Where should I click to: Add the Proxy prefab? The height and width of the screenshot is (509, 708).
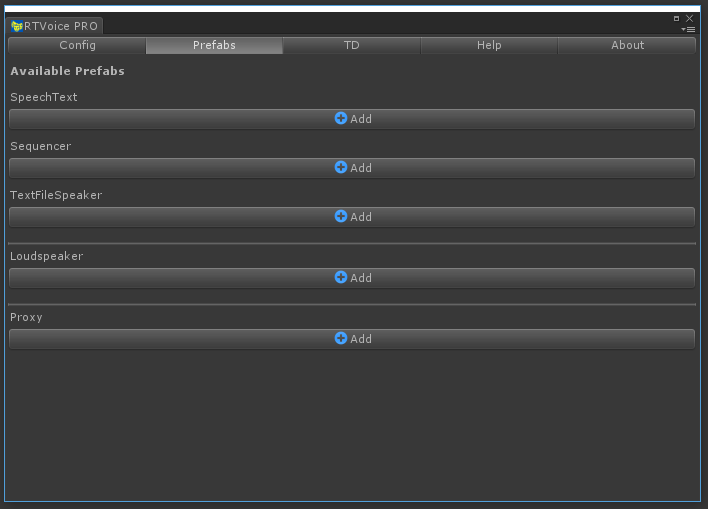point(352,339)
